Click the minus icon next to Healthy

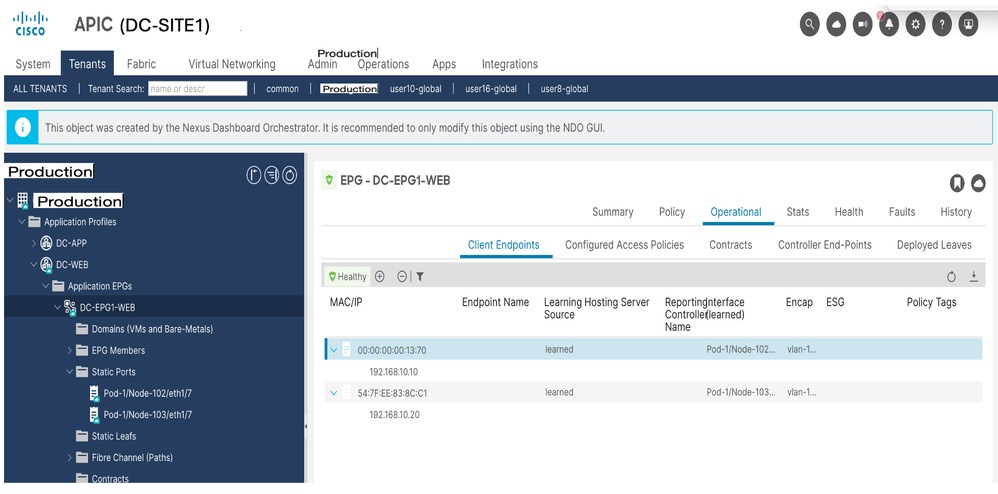click(402, 276)
